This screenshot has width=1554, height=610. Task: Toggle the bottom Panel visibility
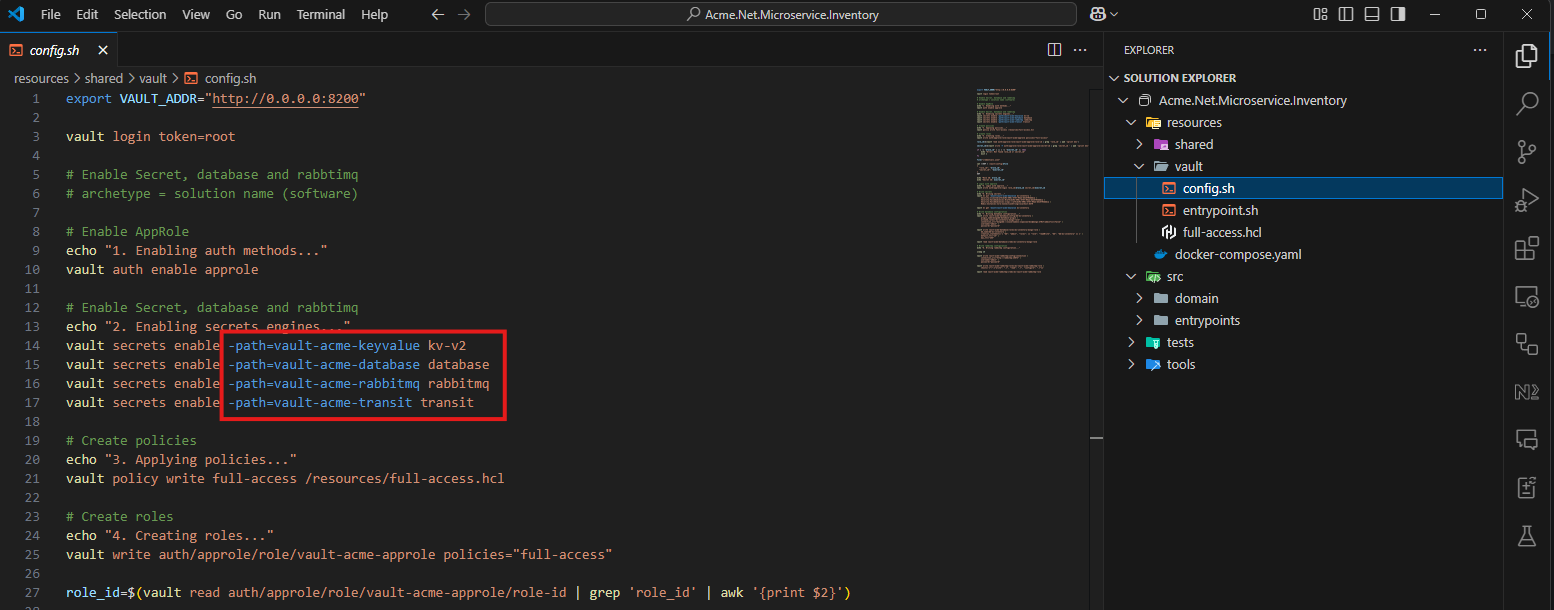coord(1372,14)
